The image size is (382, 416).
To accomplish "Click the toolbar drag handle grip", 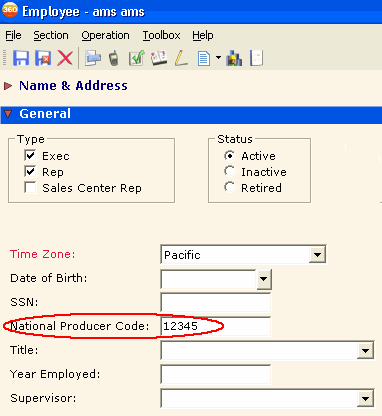I will 5,58.
